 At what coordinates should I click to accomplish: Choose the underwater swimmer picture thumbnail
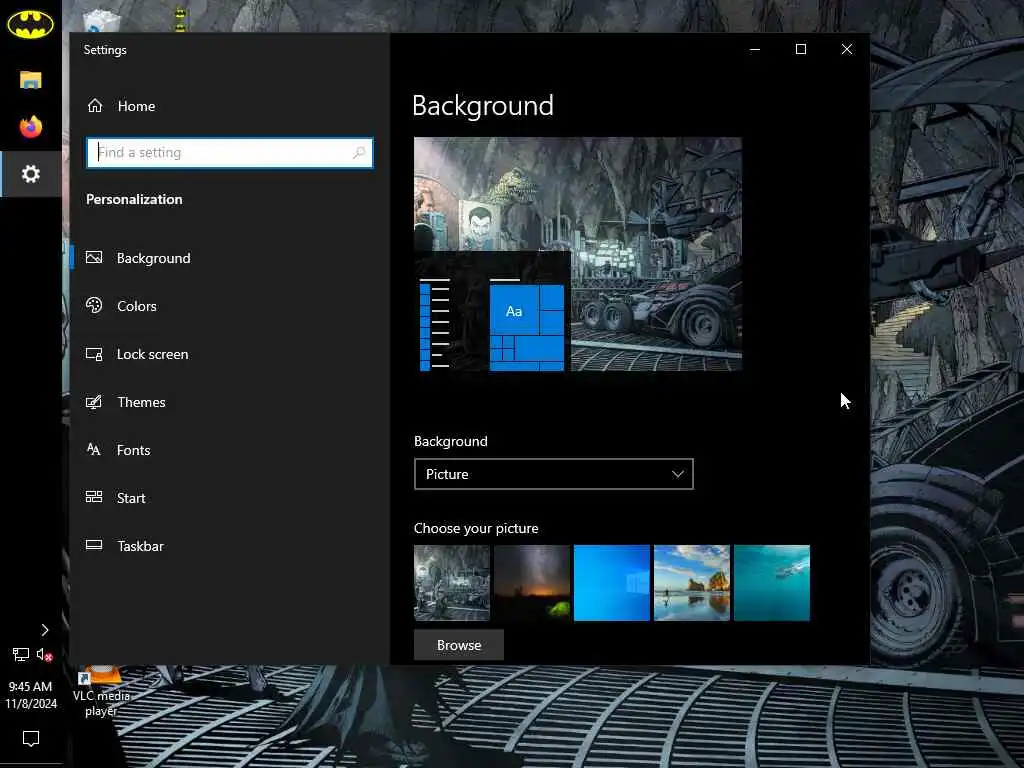(x=772, y=583)
